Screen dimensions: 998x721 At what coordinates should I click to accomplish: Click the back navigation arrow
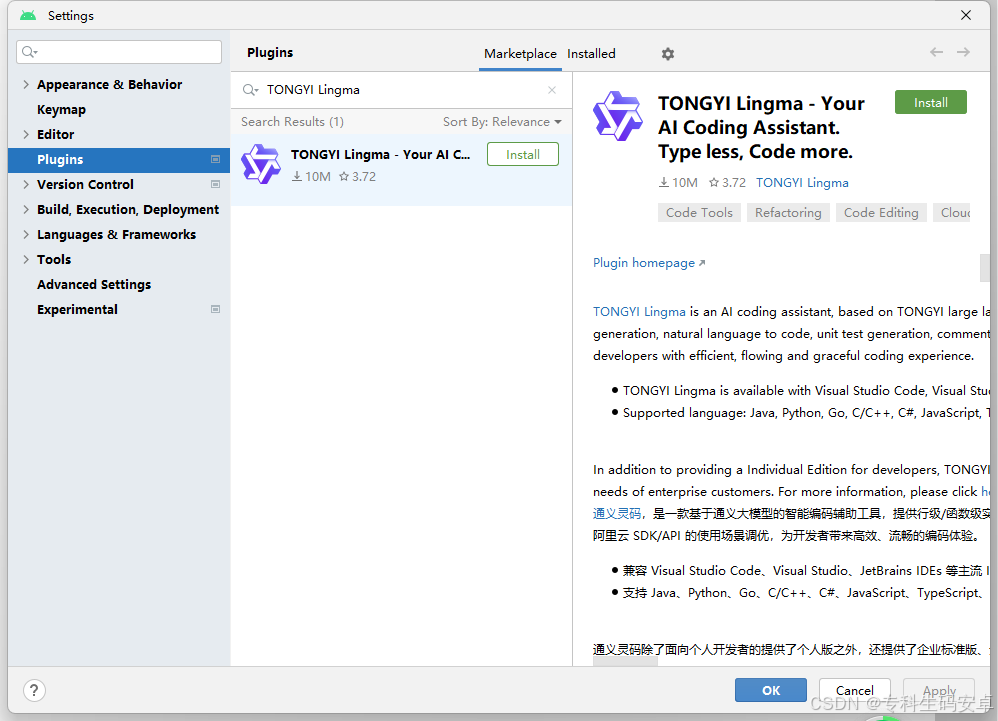tap(936, 52)
